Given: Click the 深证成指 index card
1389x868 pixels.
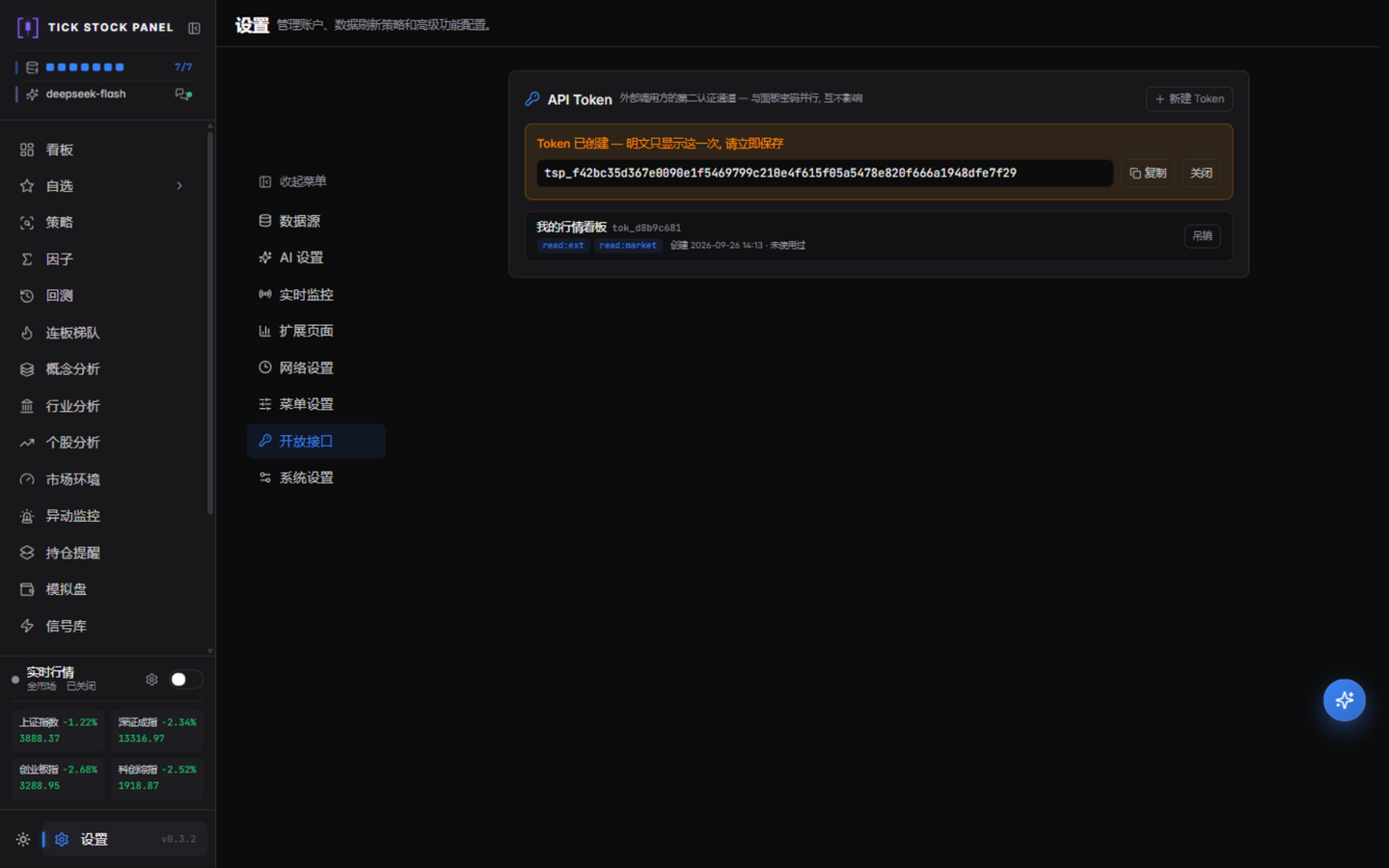Looking at the screenshot, I should (x=157, y=730).
